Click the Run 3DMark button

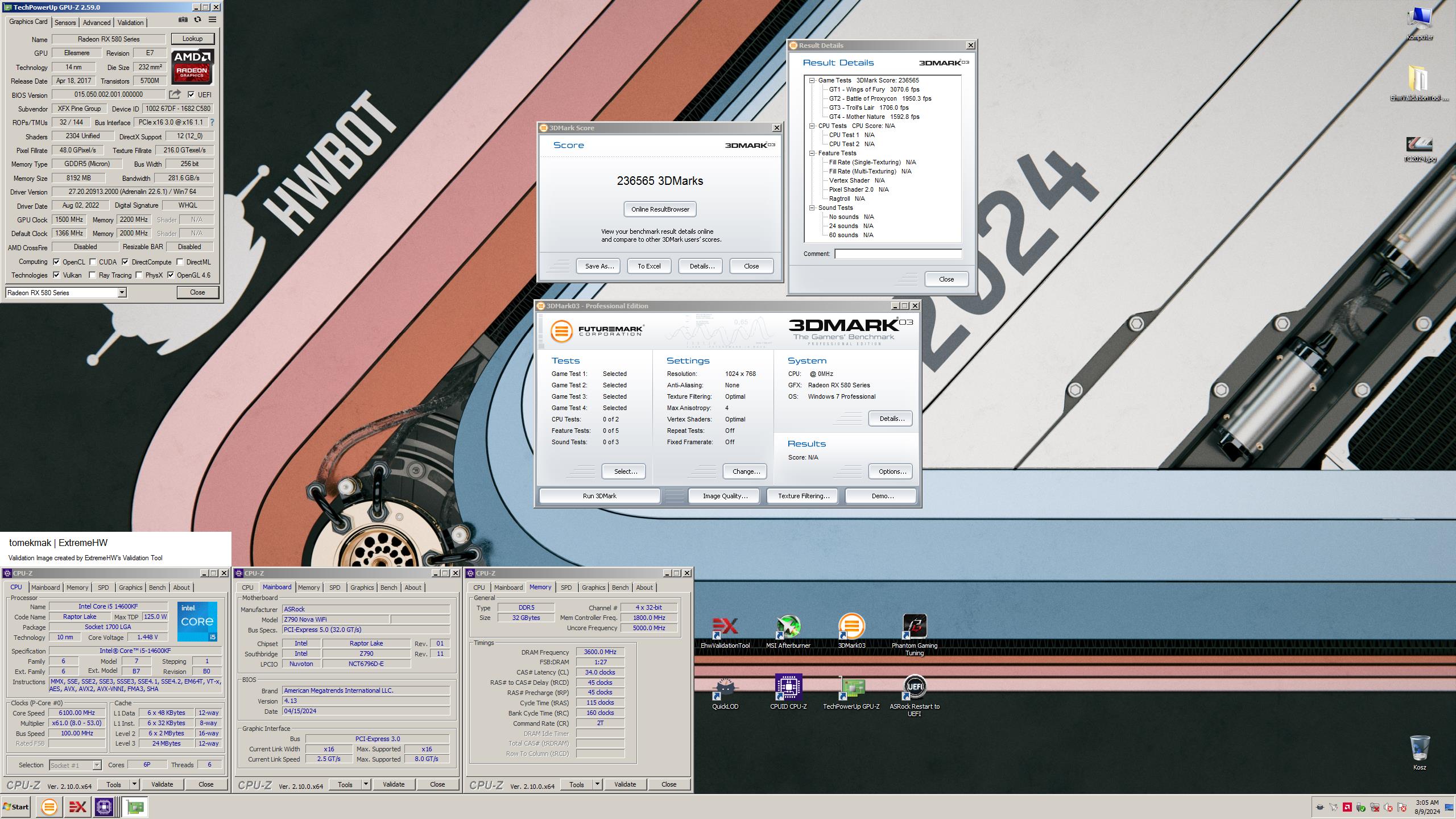point(599,496)
